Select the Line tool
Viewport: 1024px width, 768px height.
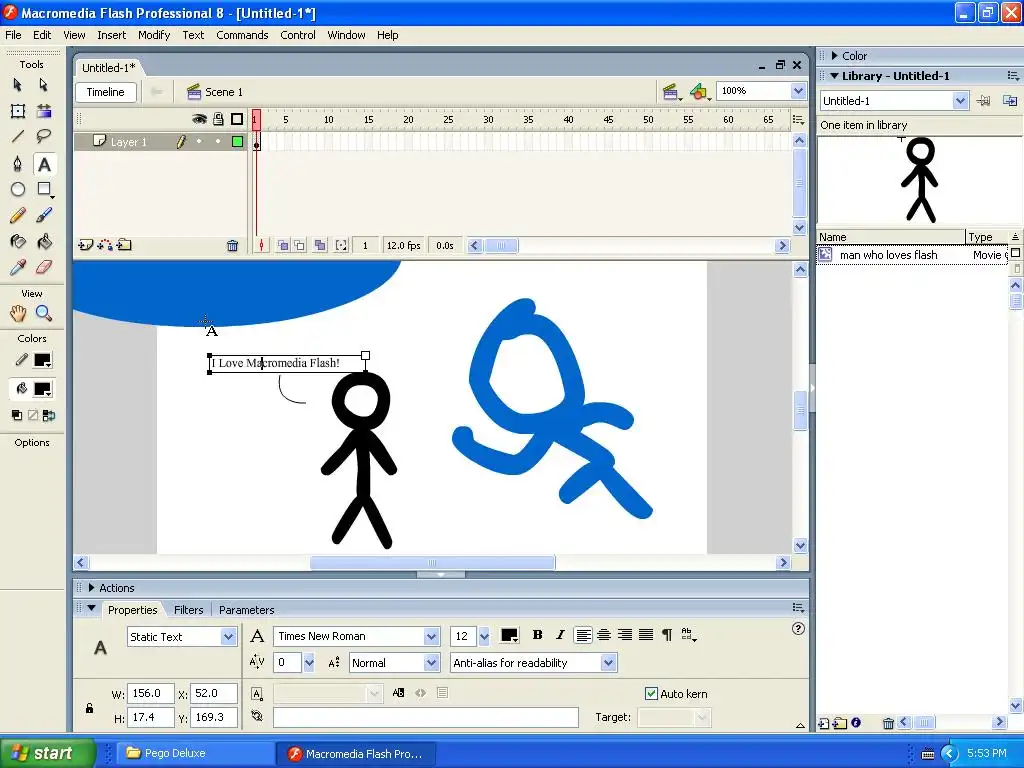18,136
